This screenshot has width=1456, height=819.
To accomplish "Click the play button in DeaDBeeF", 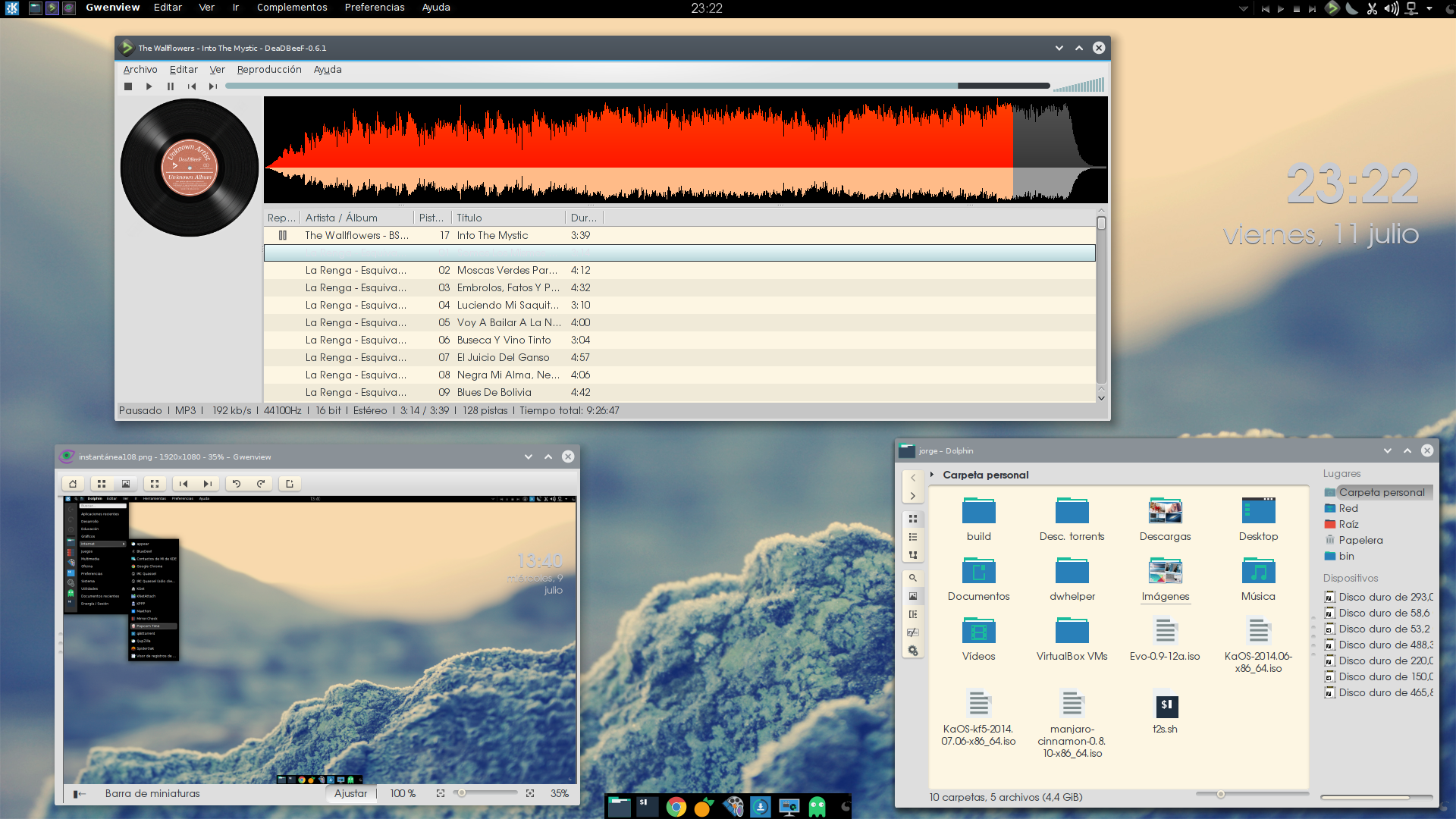I will pyautogui.click(x=149, y=86).
